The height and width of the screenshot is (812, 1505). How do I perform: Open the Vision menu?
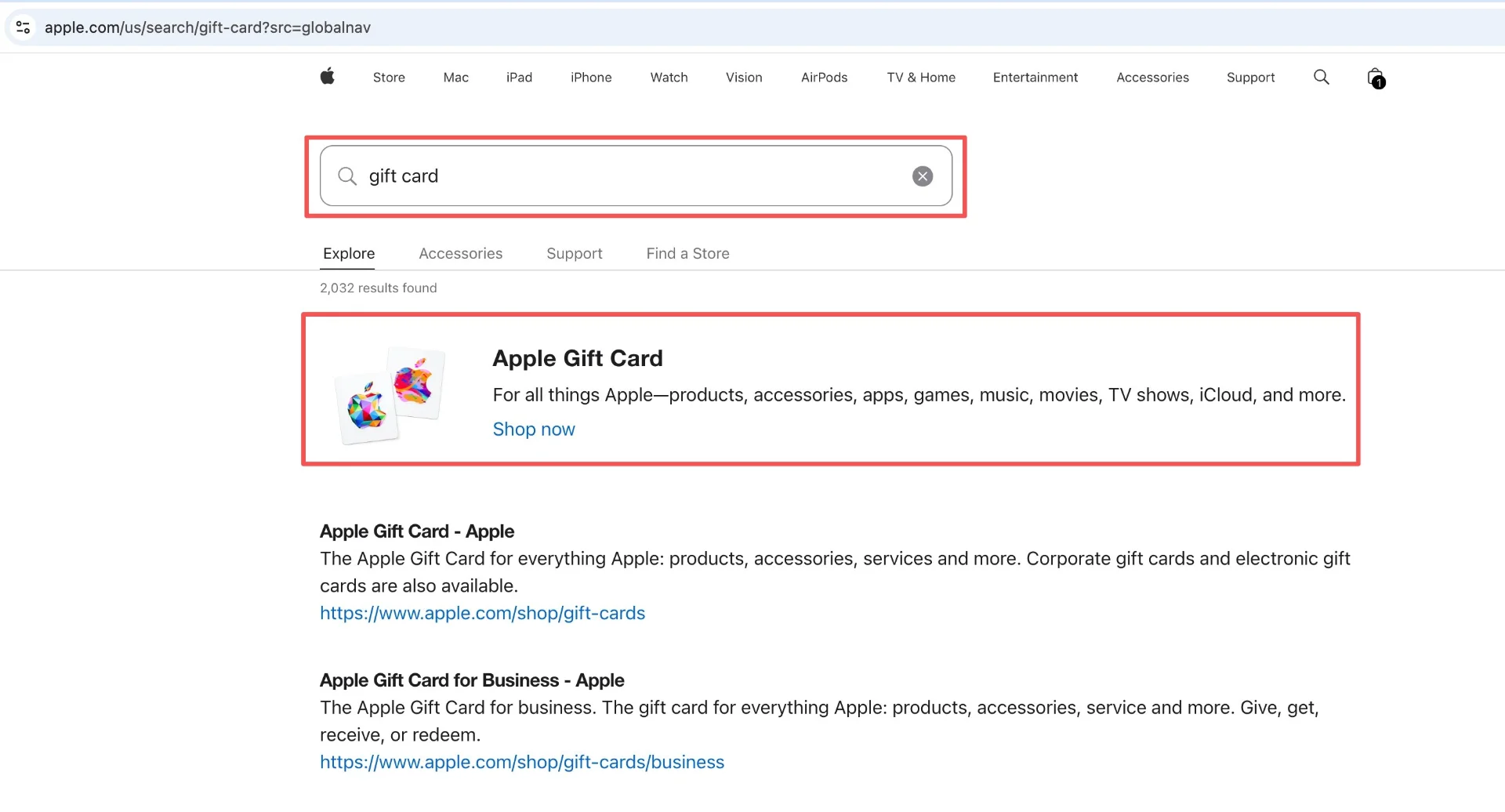tap(744, 78)
